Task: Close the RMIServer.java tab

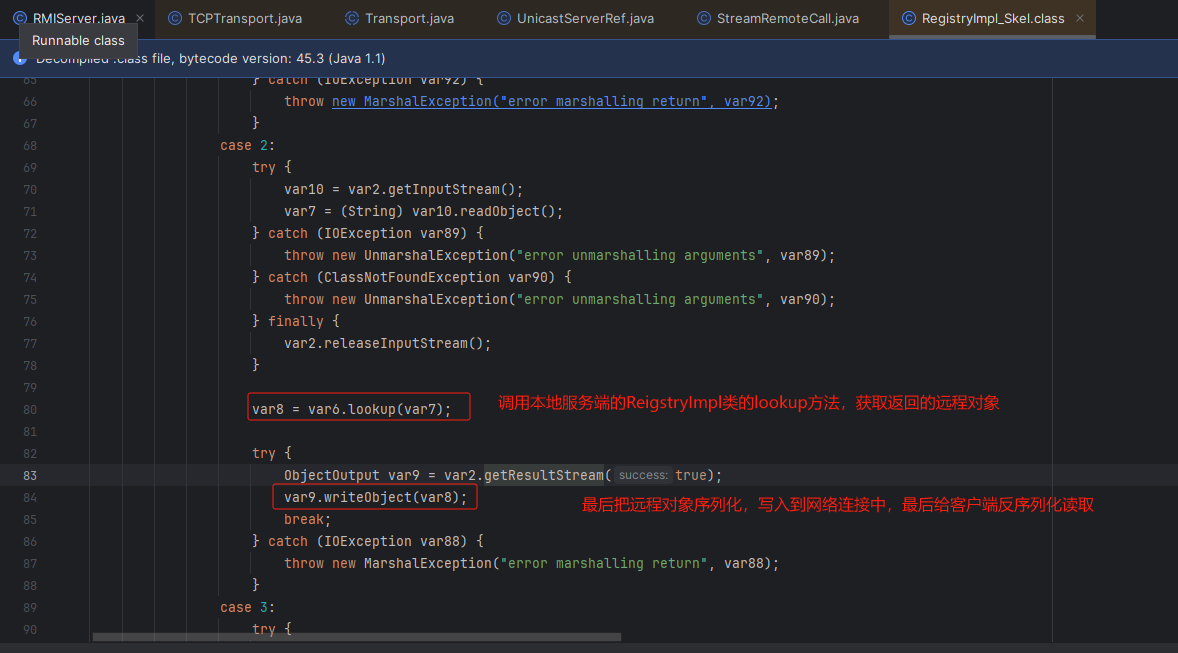Action: 139,18
